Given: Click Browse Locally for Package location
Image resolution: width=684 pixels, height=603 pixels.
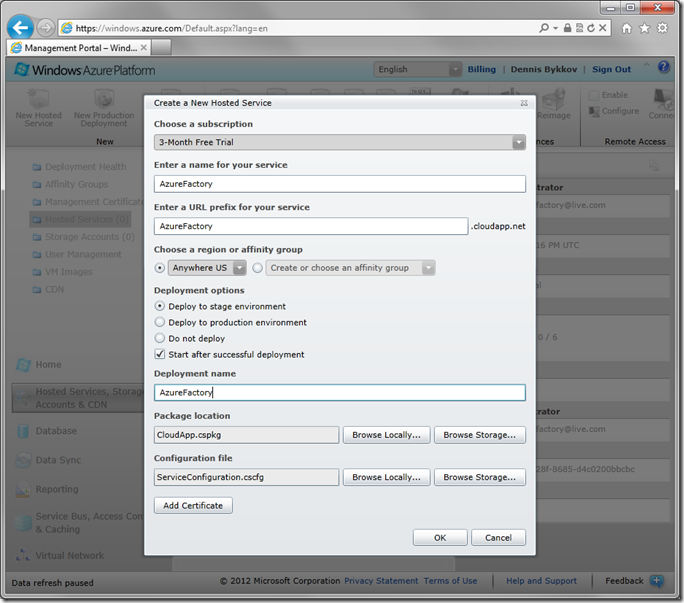Looking at the screenshot, I should click(386, 435).
